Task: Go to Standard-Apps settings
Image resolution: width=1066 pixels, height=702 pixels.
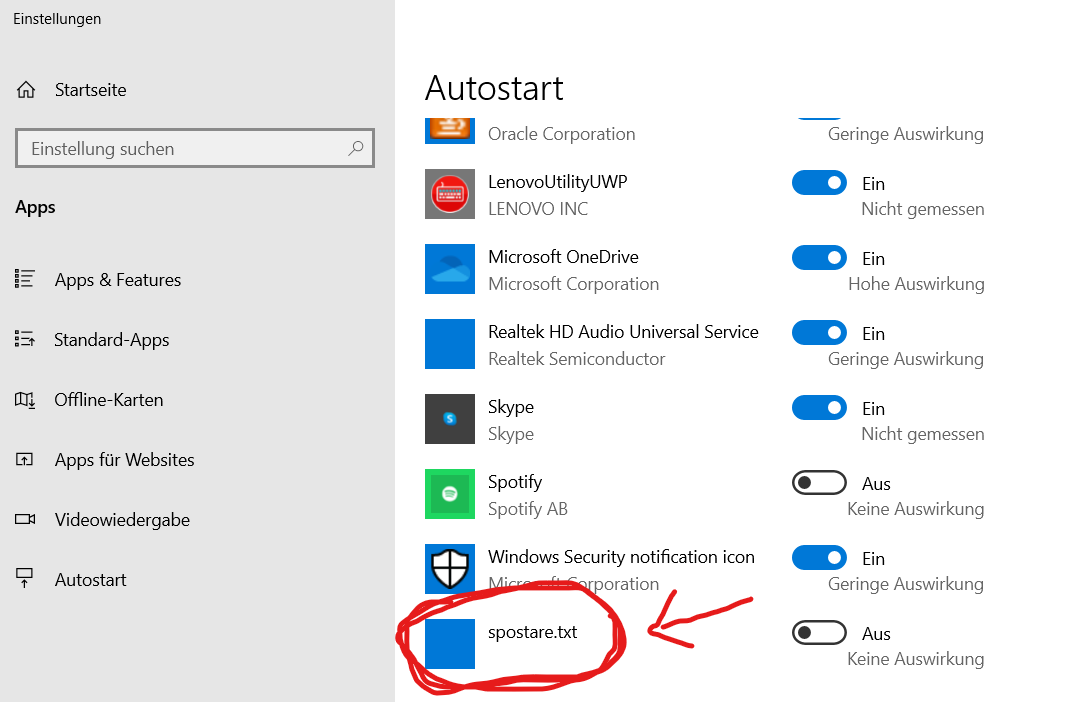Action: click(x=111, y=340)
